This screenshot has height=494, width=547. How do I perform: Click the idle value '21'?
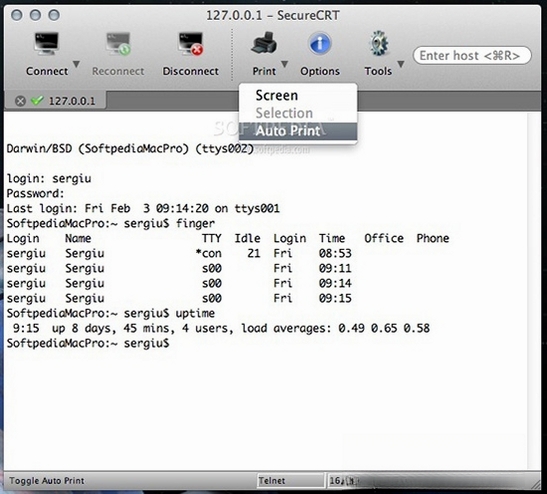tap(254, 253)
